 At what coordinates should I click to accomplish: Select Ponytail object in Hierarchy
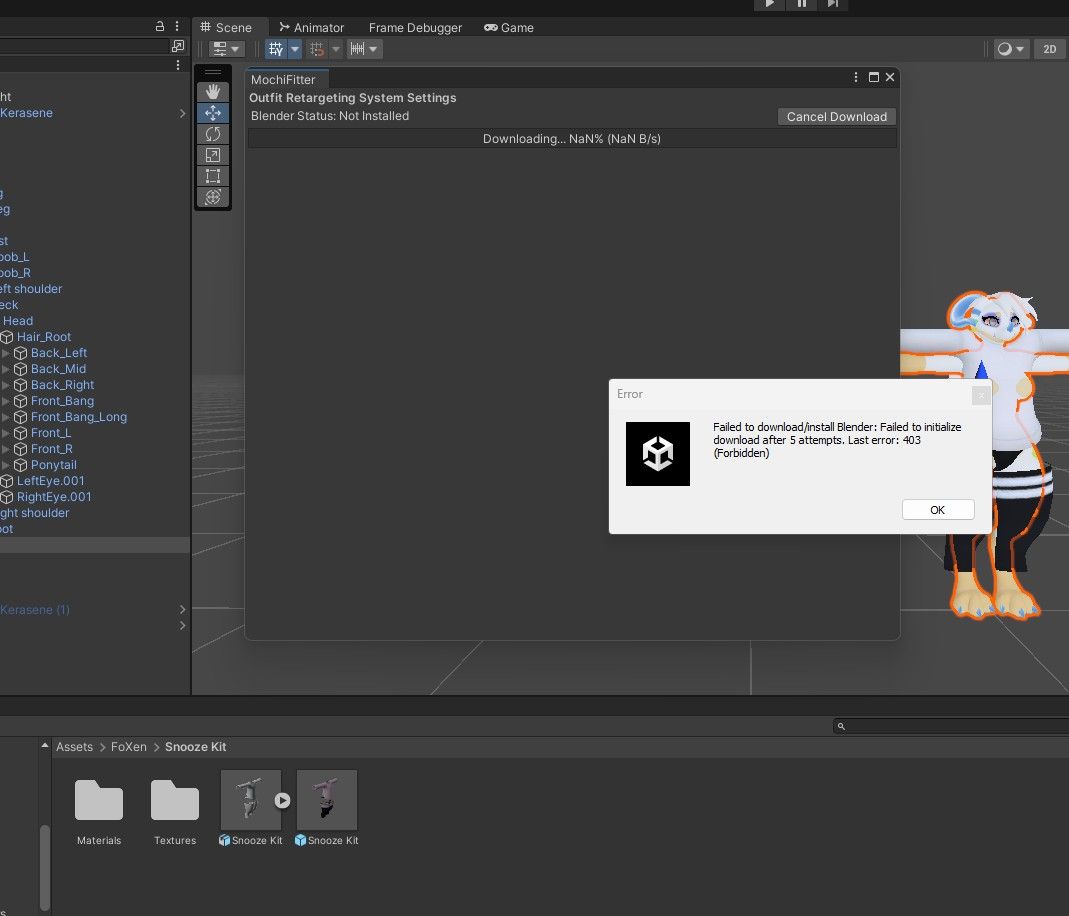coord(53,465)
